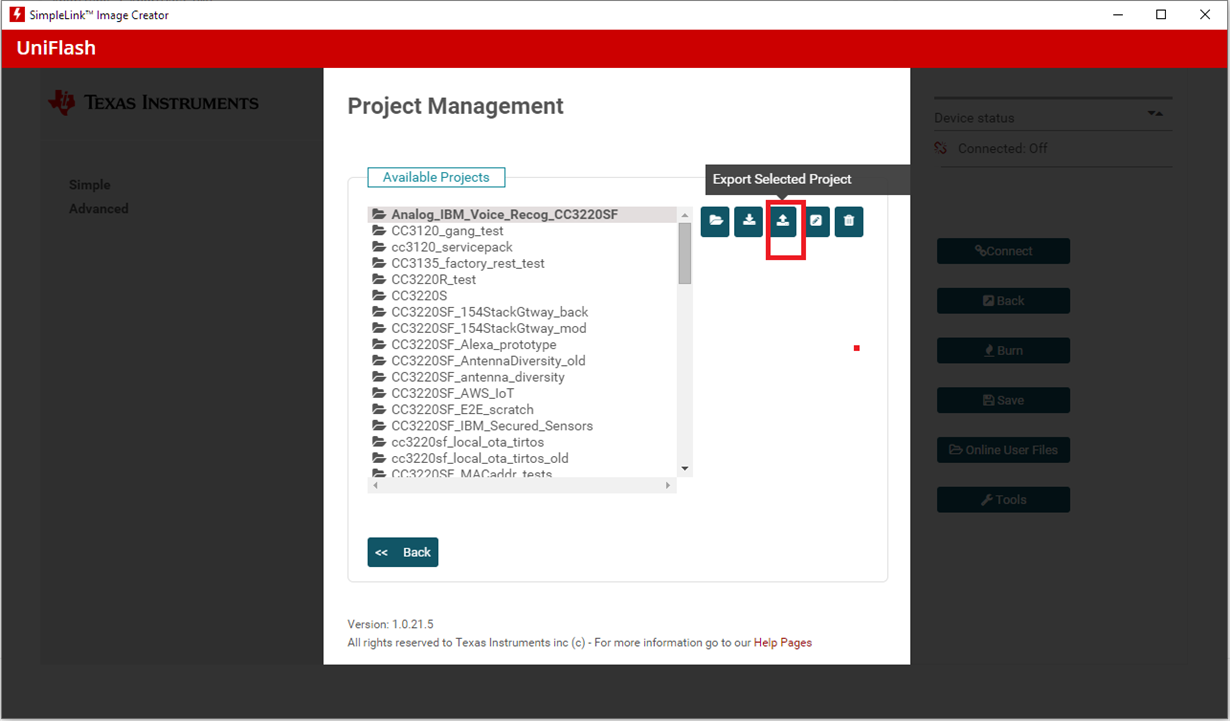Screen dimensions: 1230x721
Task: Click the UniFlash lightning icon in title bar
Action: tap(17, 15)
